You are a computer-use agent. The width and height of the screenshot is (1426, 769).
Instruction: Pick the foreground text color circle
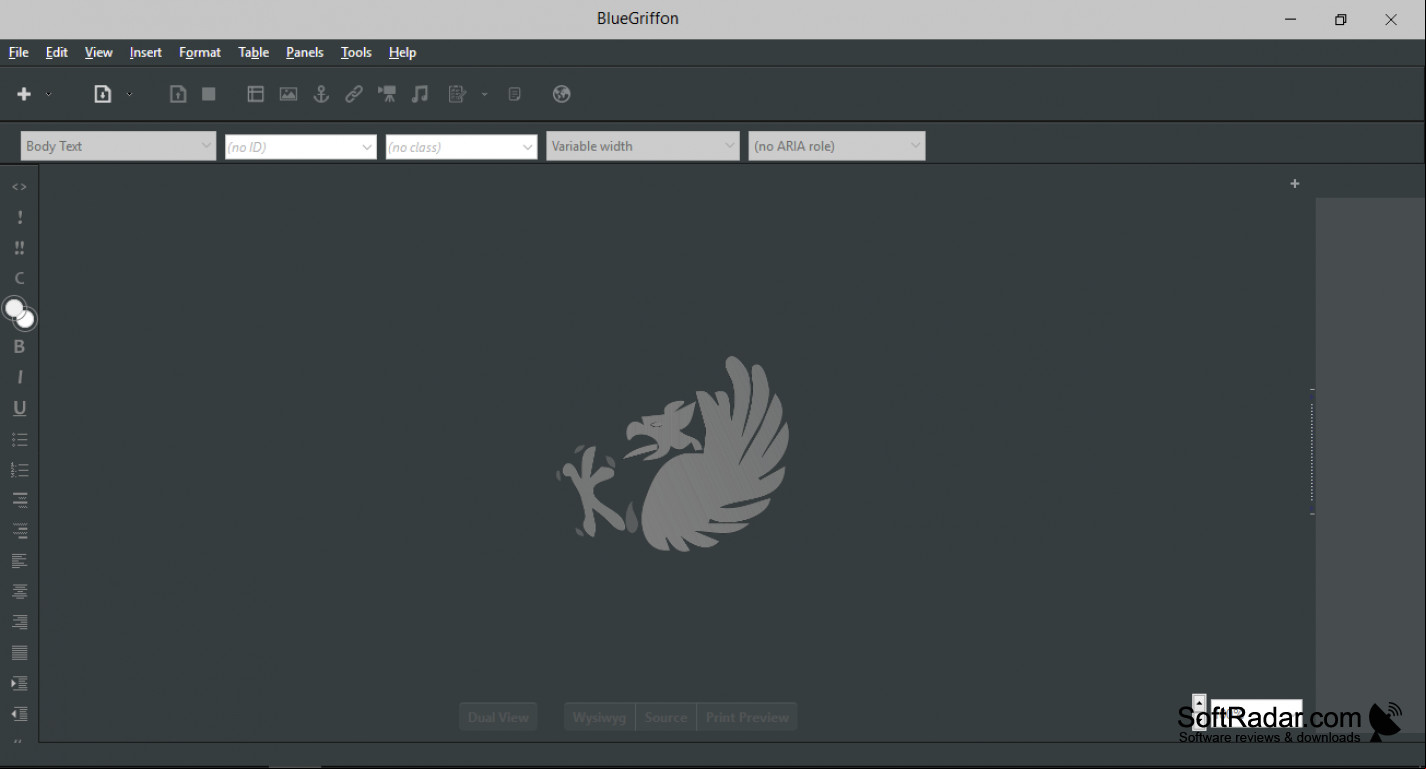pyautogui.click(x=14, y=308)
